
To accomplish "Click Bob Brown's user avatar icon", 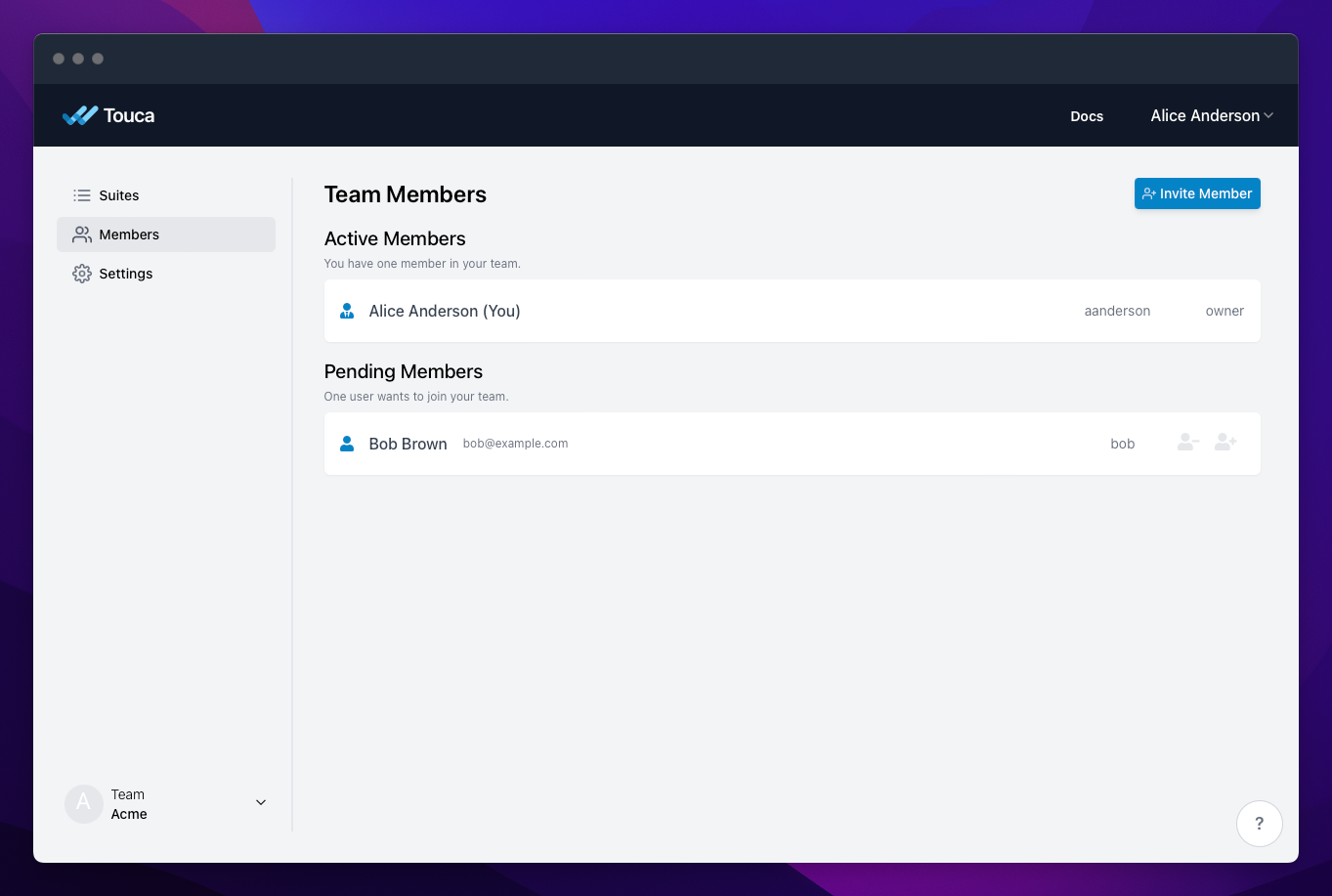I will pos(347,444).
